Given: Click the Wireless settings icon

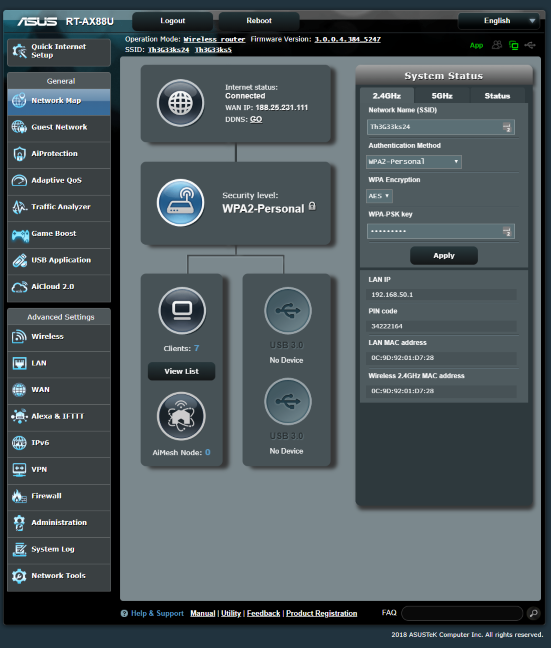Looking at the screenshot, I should pos(19,336).
